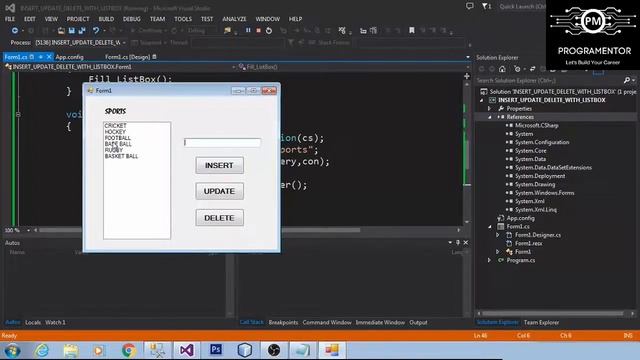
Task: Open File Explorer folder taskbar icon
Action: pos(71,351)
